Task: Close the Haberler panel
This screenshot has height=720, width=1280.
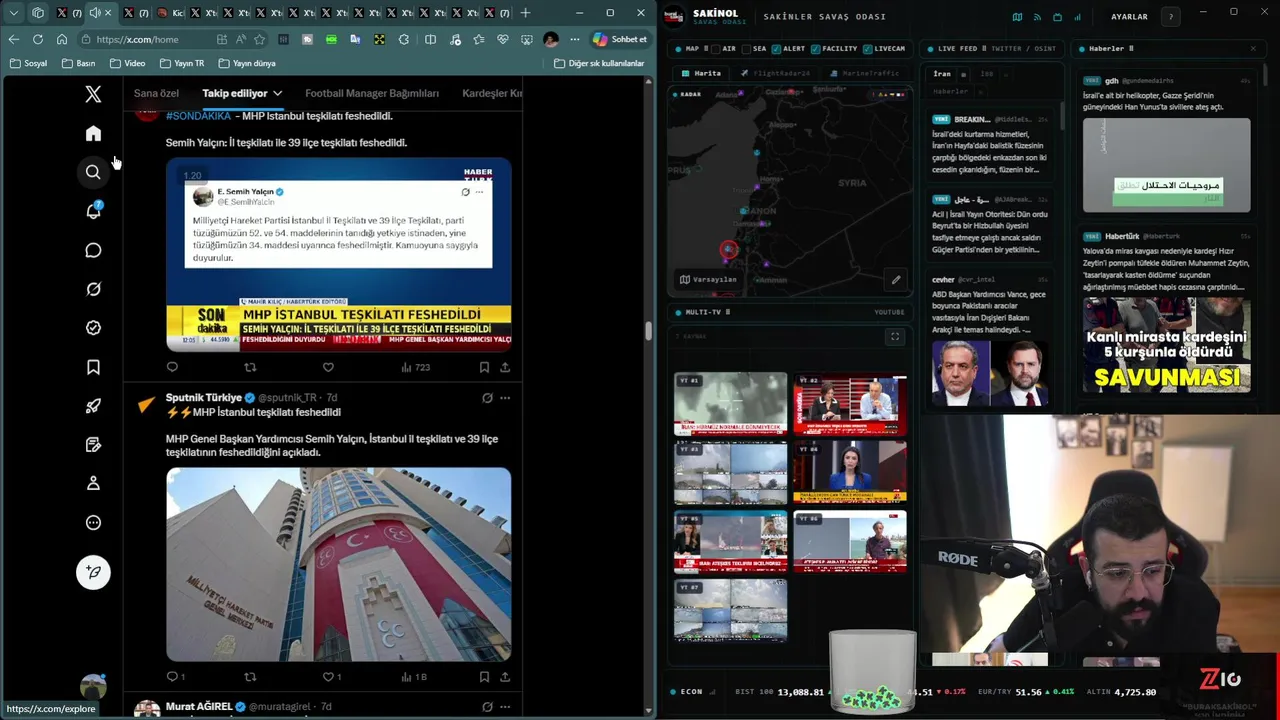Action: pyautogui.click(x=1253, y=48)
